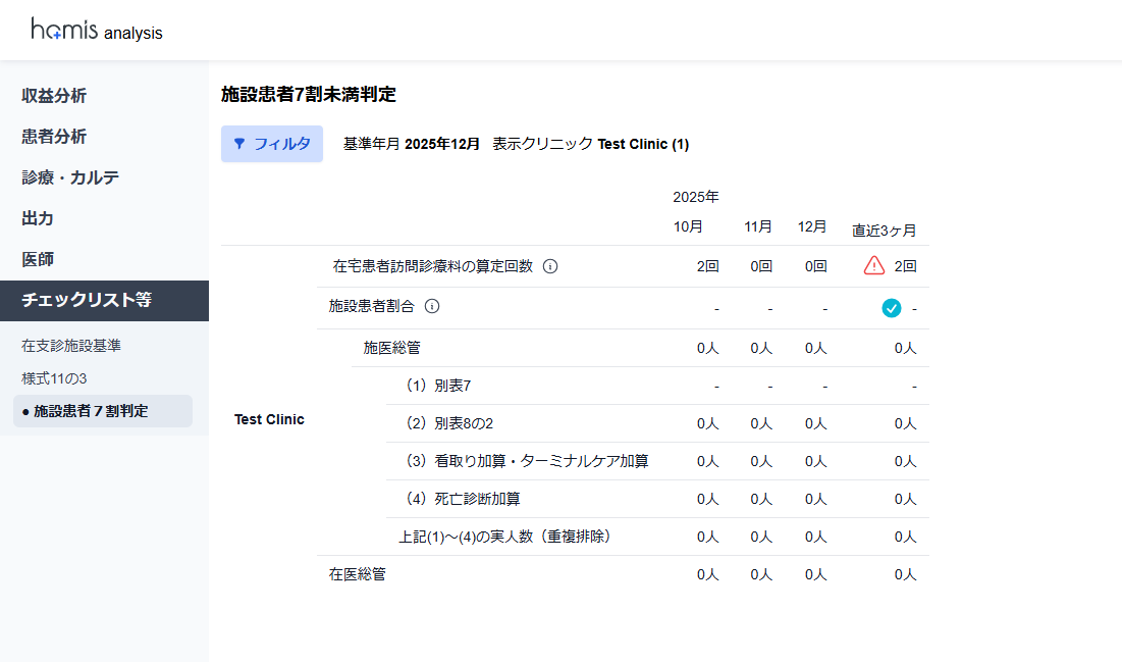Expand the 収益分析 sidebar section
This screenshot has width=1122, height=662.
[54, 96]
